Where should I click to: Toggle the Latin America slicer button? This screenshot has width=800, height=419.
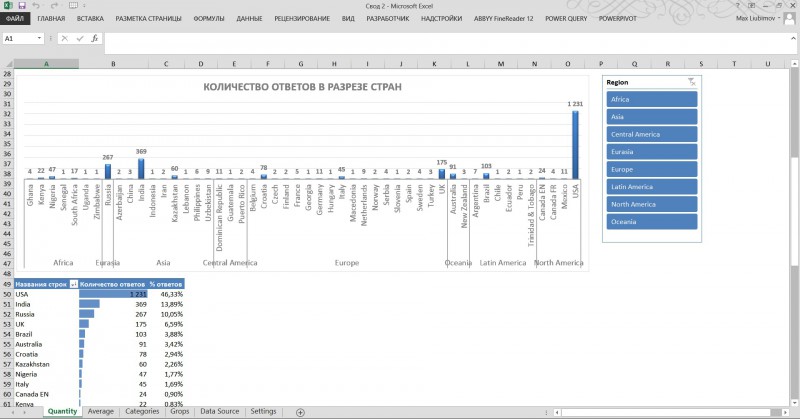pyautogui.click(x=652, y=187)
